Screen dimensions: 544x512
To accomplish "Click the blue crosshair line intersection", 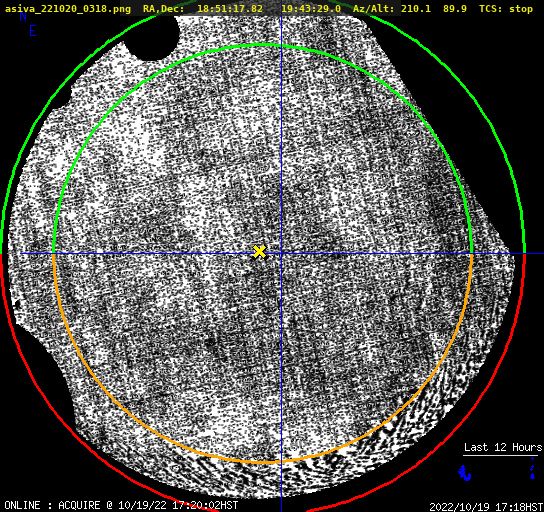I will [281, 254].
